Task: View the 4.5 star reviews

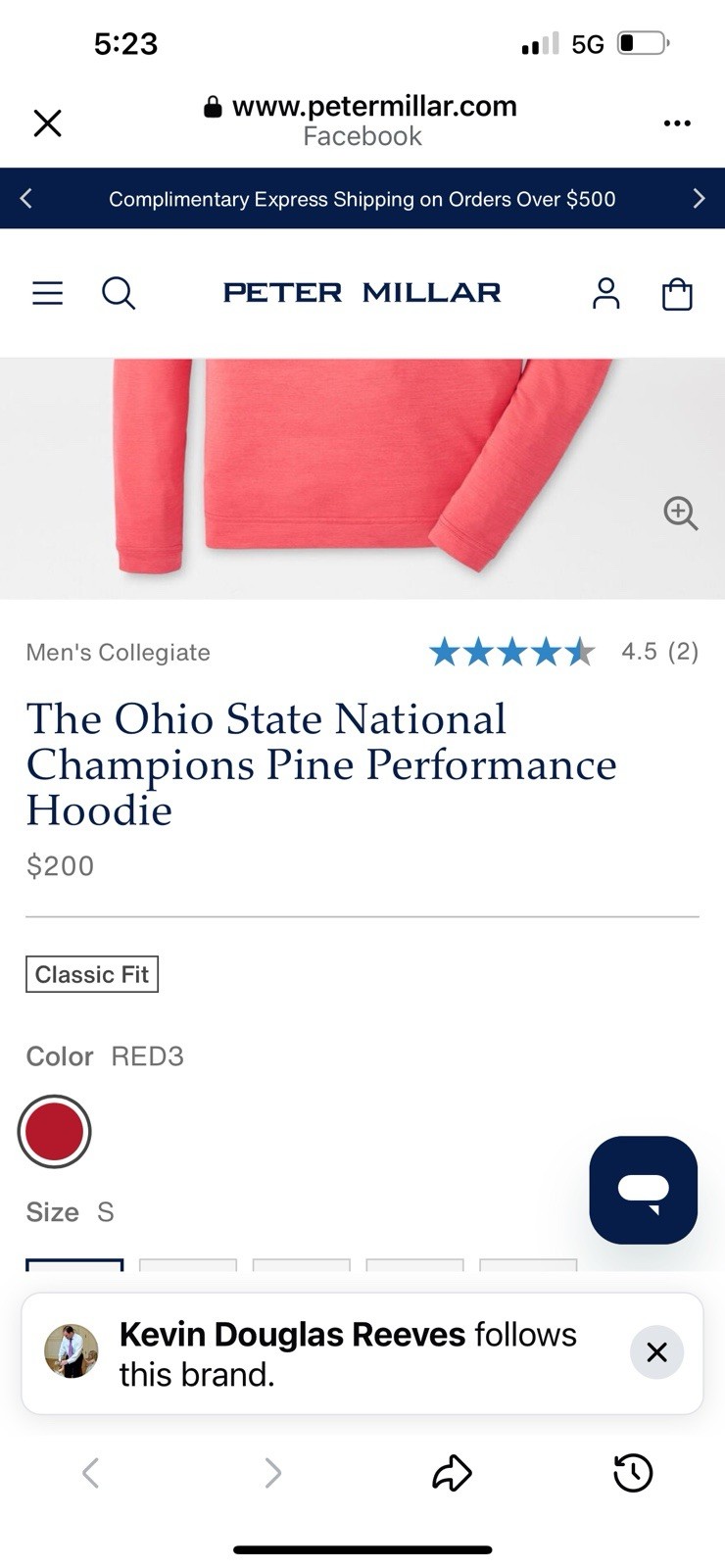Action: coord(563,652)
